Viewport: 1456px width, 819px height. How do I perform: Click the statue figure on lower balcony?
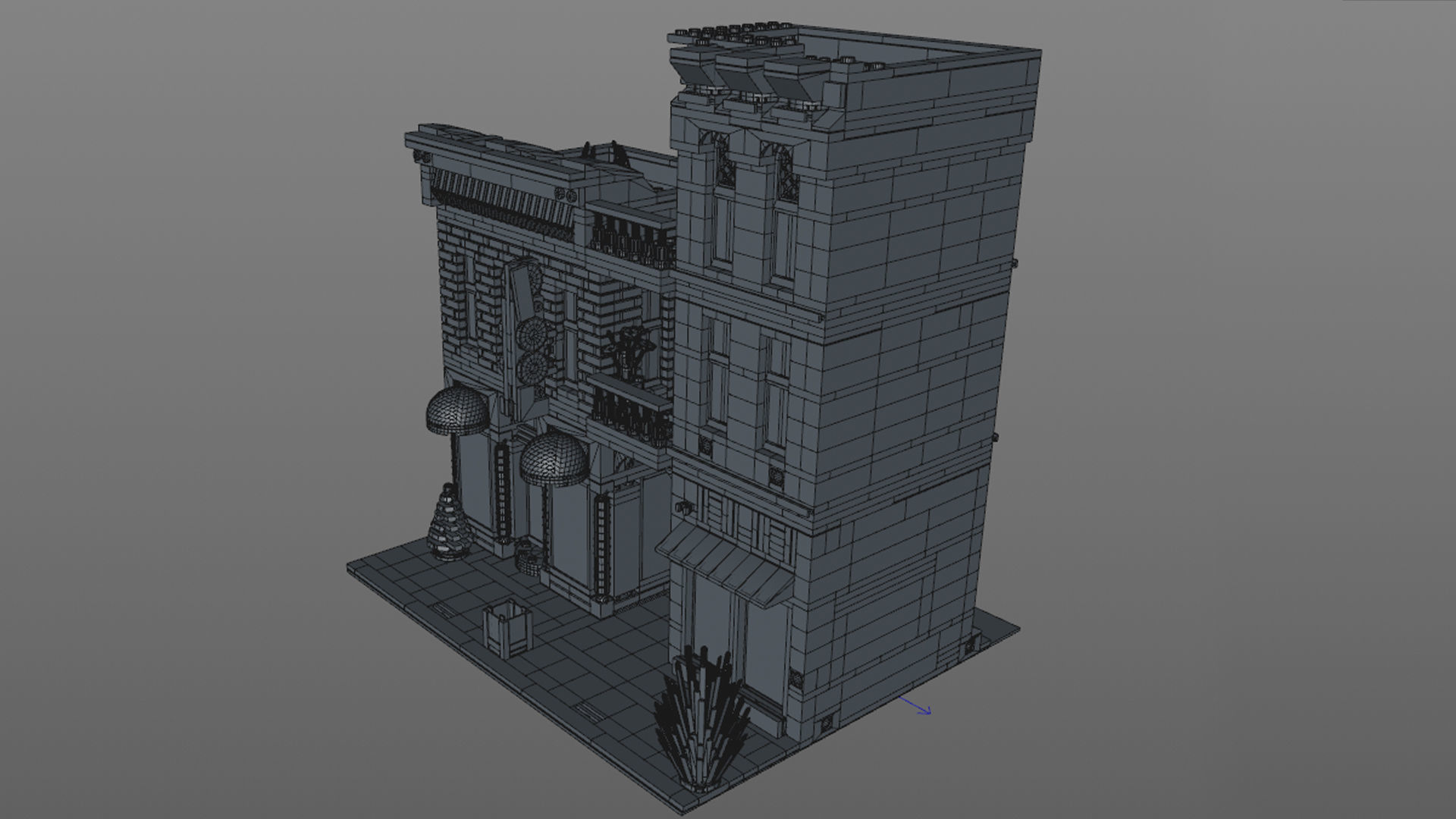tap(628, 353)
